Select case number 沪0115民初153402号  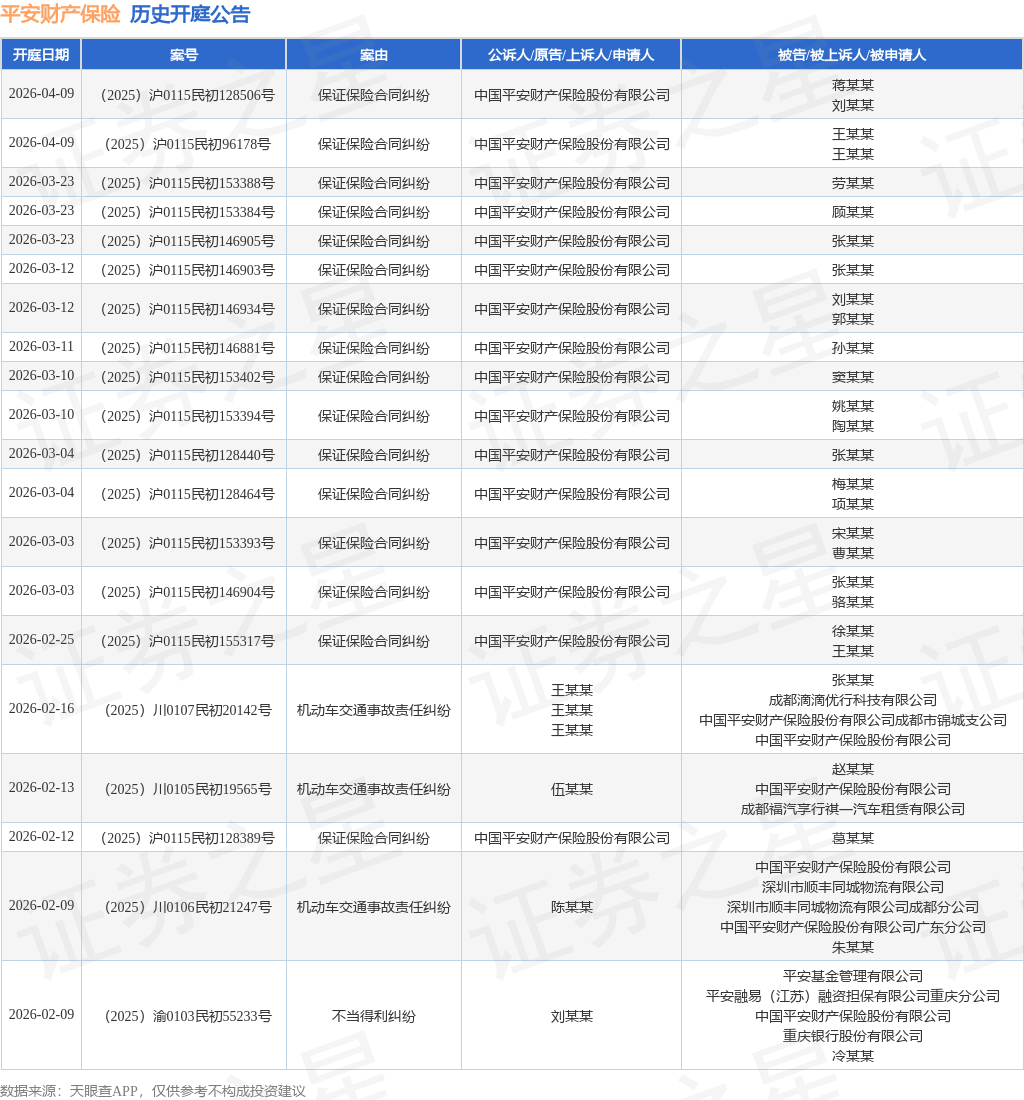point(187,377)
